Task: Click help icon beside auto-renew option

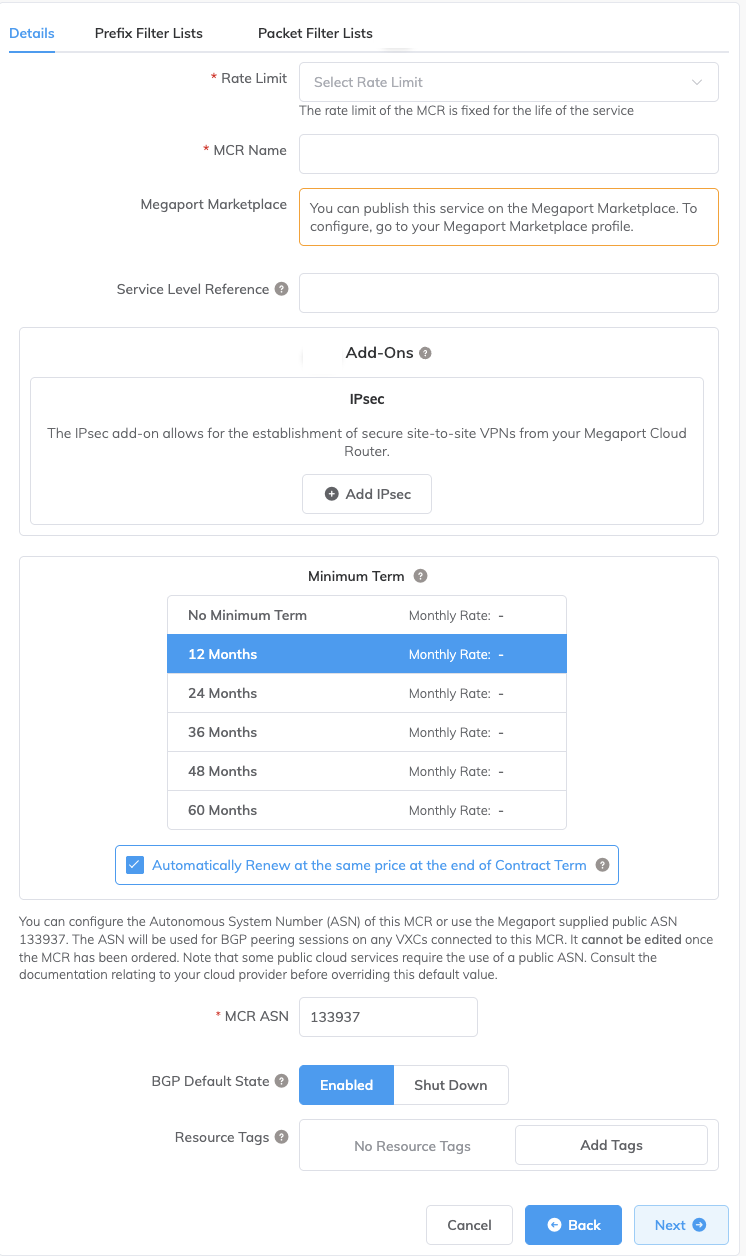Action: click(602, 865)
